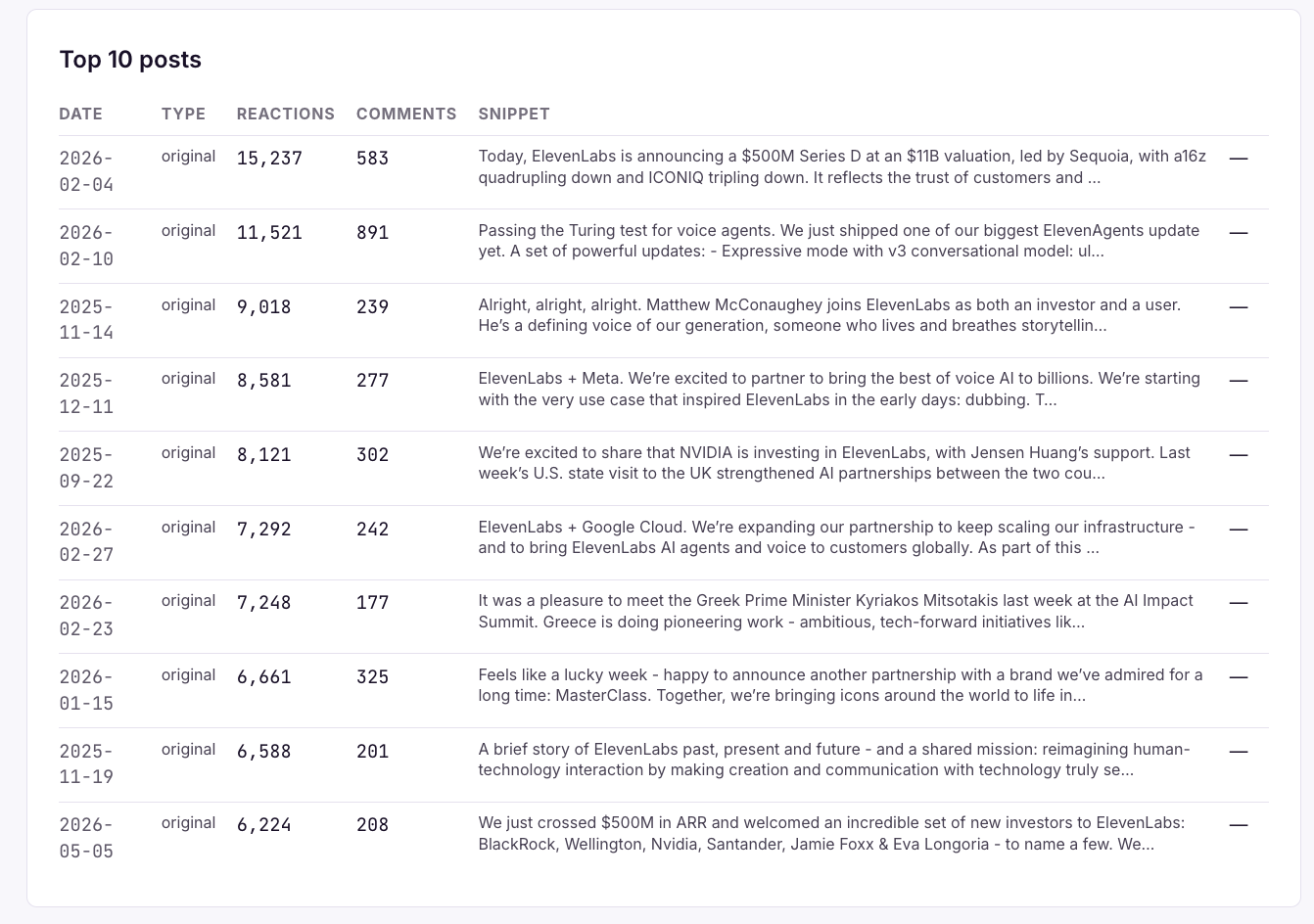Click the TYPE column header
This screenshot has width=1314, height=924.
(183, 114)
